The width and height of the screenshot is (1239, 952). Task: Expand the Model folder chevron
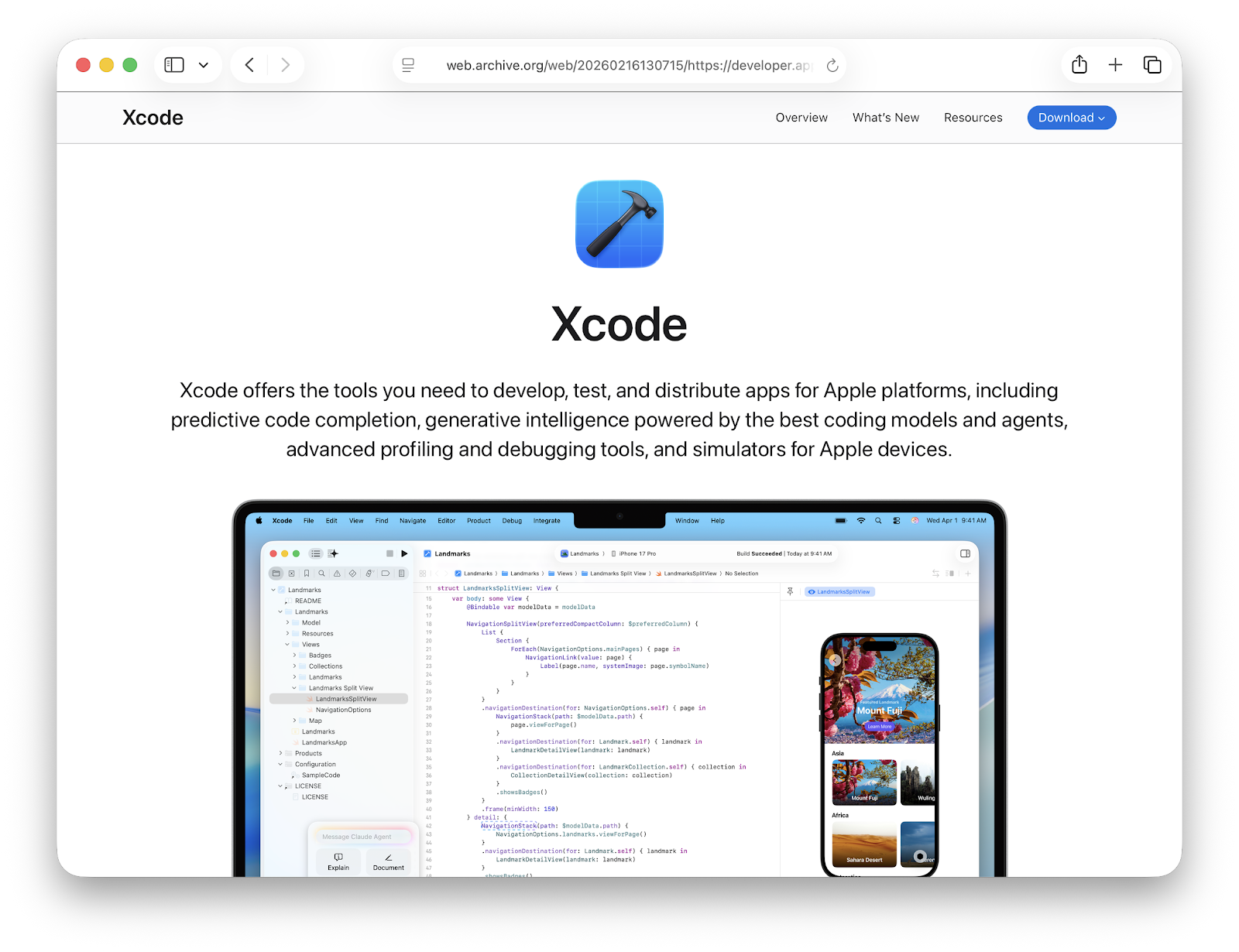click(287, 622)
